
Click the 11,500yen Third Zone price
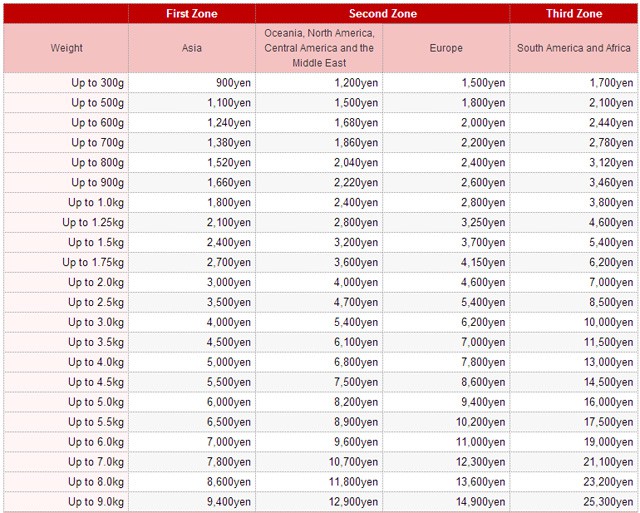609,343
